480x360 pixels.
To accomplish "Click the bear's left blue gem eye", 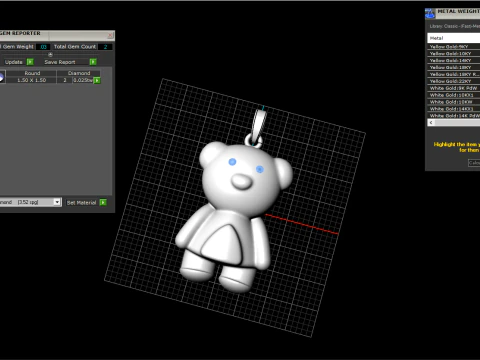I will pyautogui.click(x=232, y=162).
